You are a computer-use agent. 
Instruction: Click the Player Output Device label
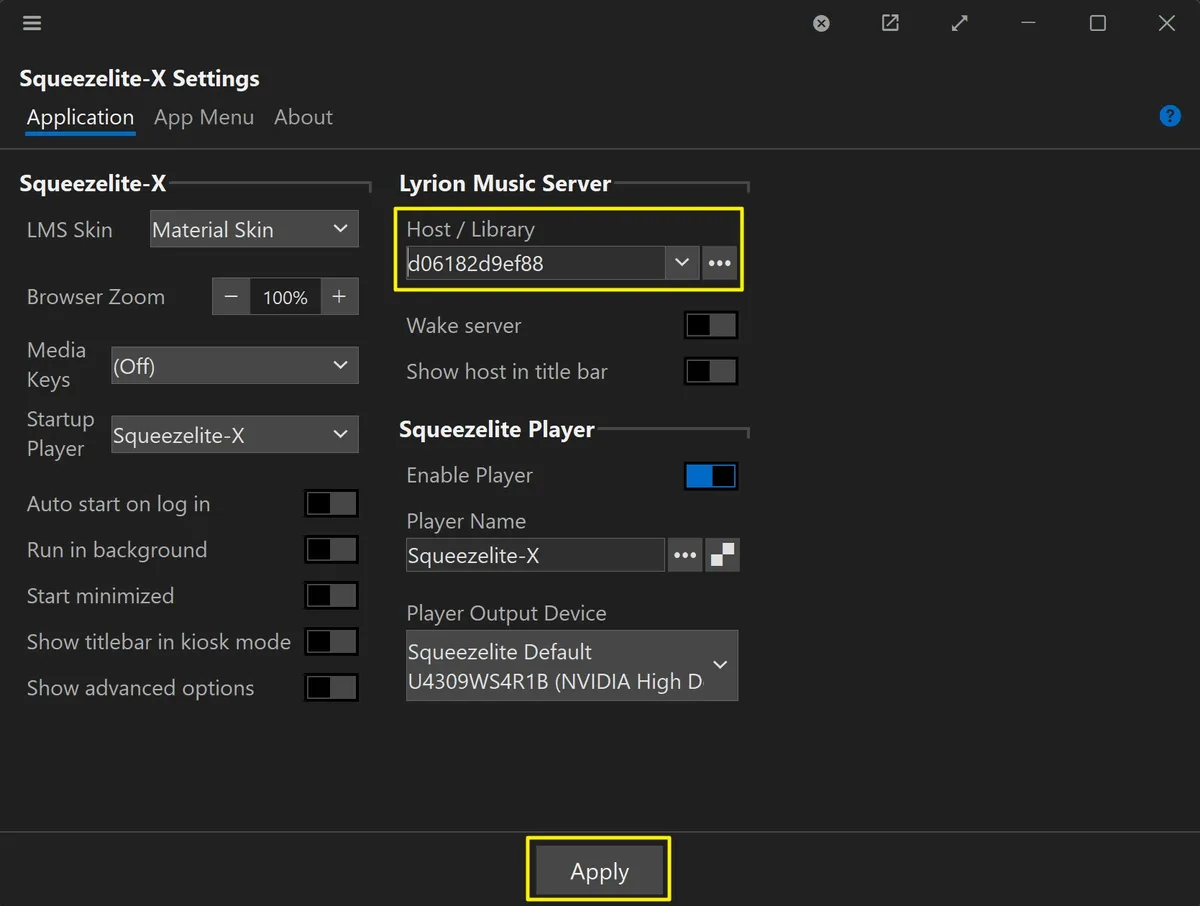(x=506, y=613)
